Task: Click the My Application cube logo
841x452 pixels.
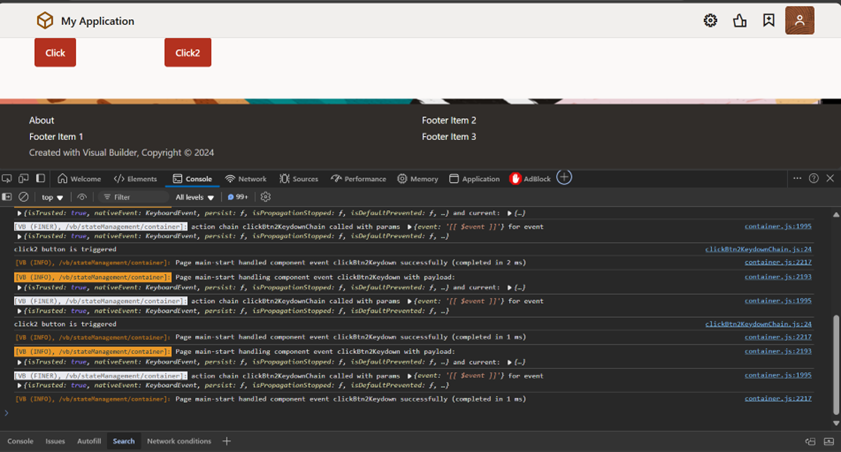Action: (45, 21)
